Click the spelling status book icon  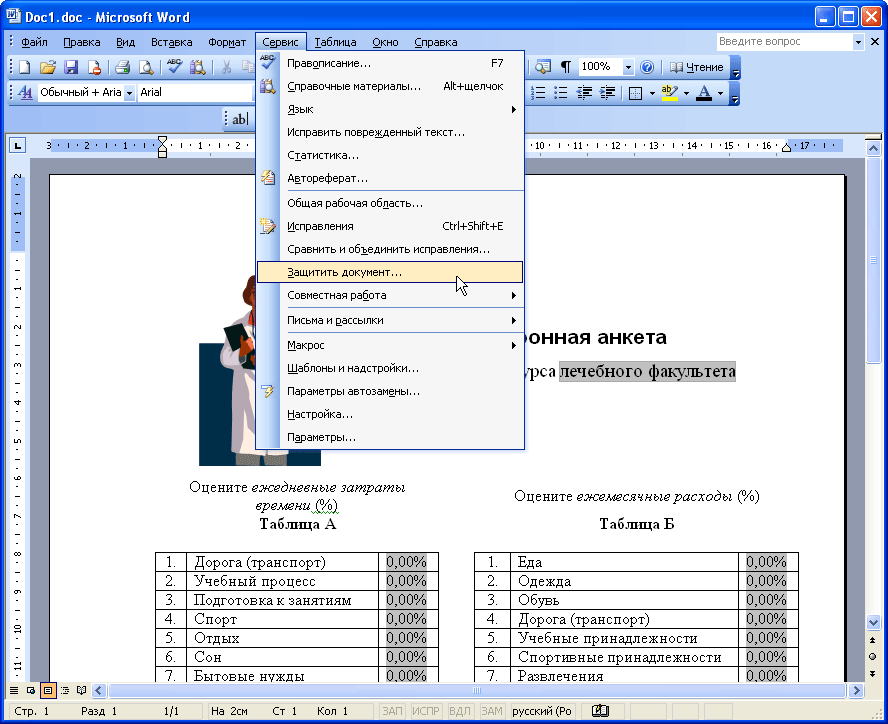(x=600, y=710)
